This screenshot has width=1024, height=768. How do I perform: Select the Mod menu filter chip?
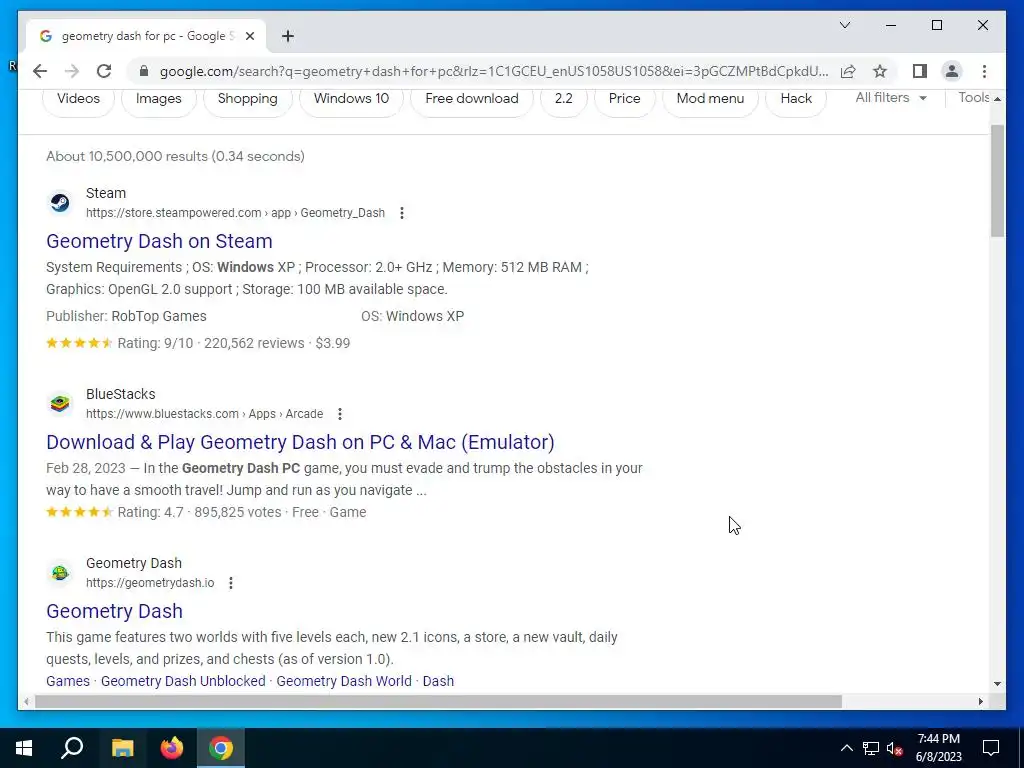tap(711, 99)
